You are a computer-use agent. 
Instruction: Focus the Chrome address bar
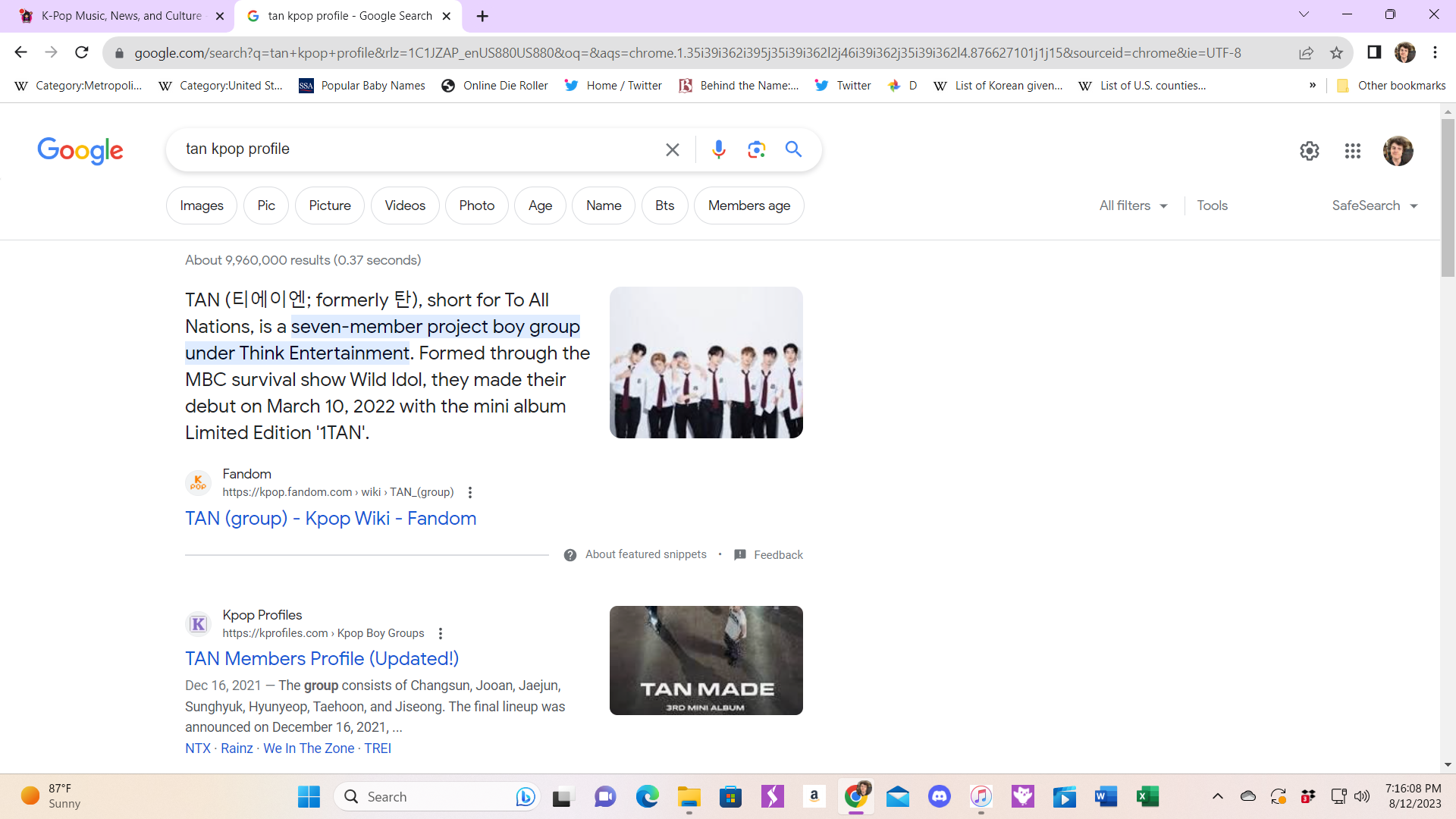point(687,53)
